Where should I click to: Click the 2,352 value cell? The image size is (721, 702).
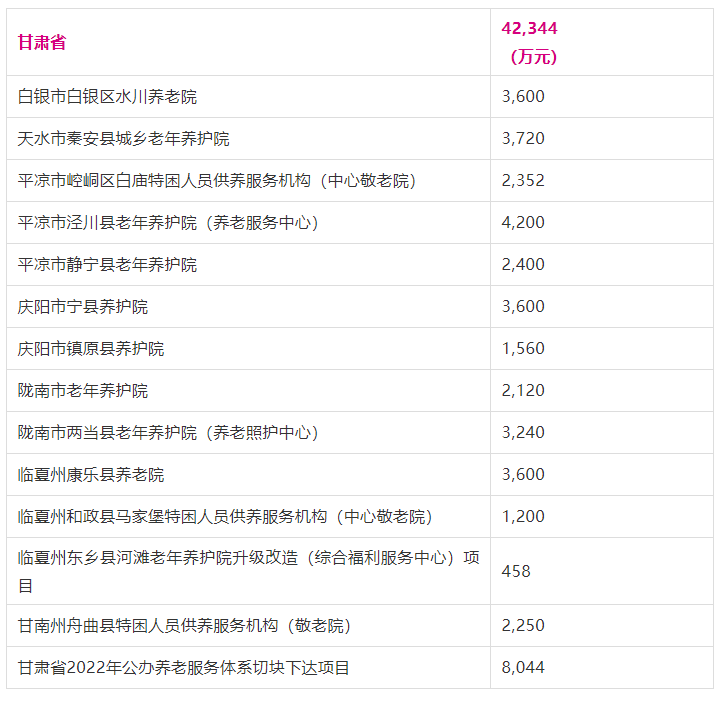523,181
